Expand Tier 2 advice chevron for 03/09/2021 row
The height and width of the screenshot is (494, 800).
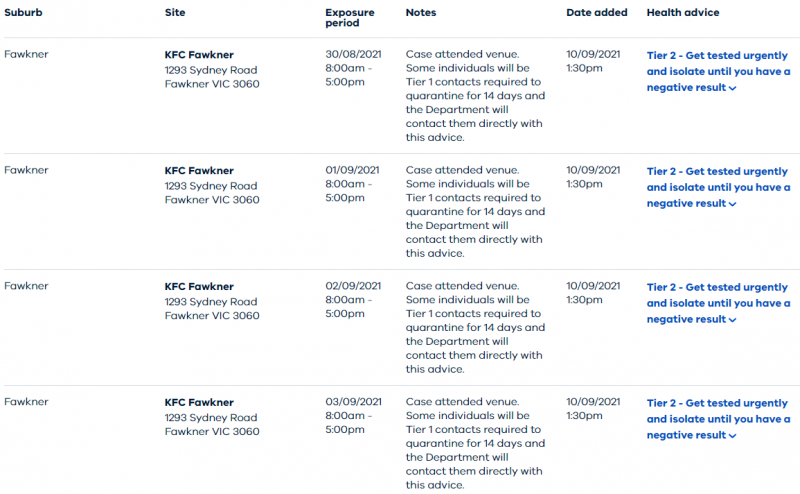pyautogui.click(x=733, y=436)
